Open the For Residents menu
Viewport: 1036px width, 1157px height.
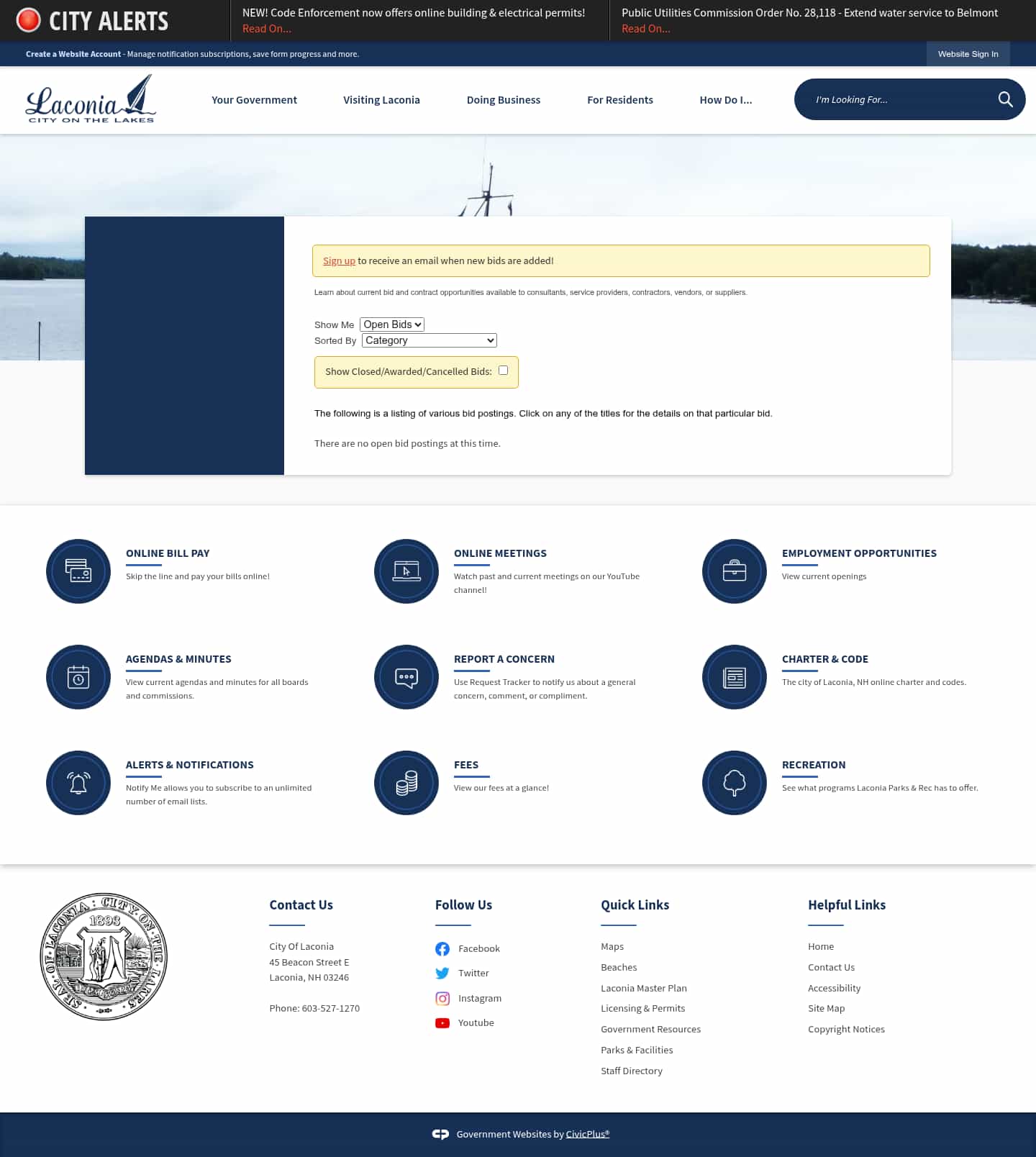click(x=620, y=100)
